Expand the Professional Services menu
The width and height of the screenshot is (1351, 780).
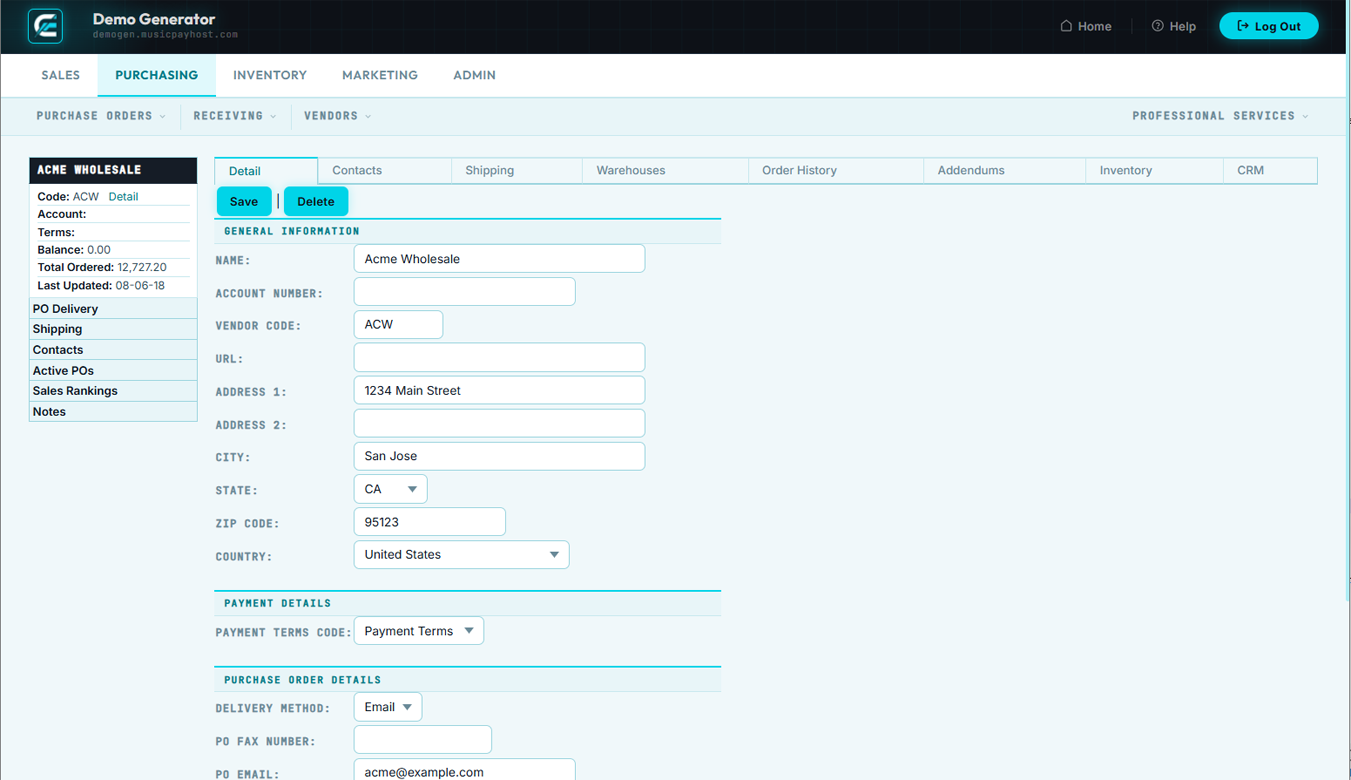click(x=1220, y=116)
